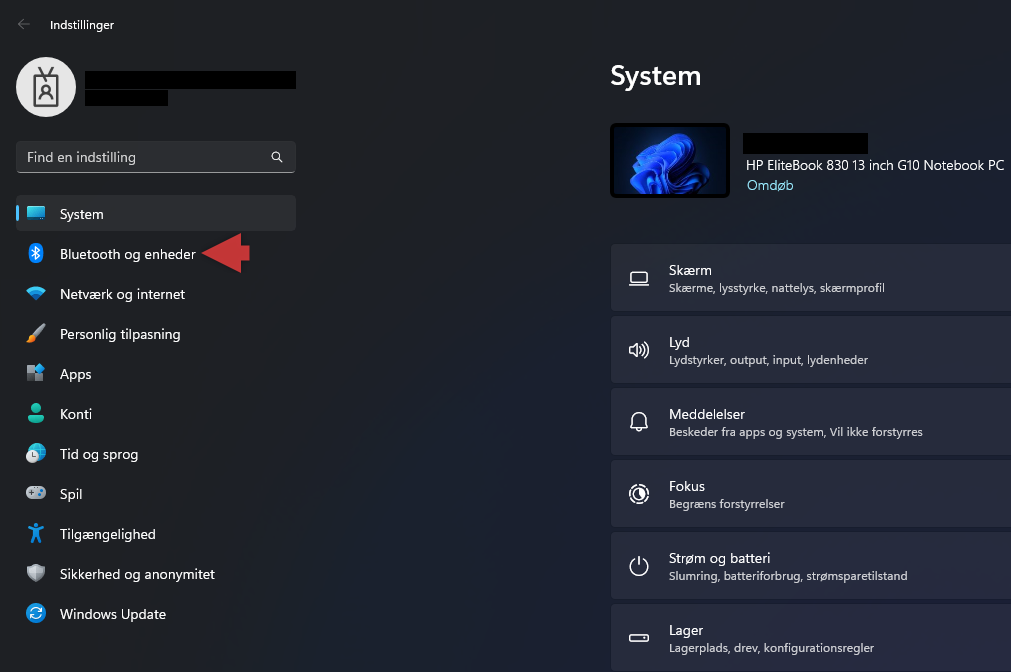
Task: Open Sikkerhed og anonymitet page
Action: click(x=156, y=573)
